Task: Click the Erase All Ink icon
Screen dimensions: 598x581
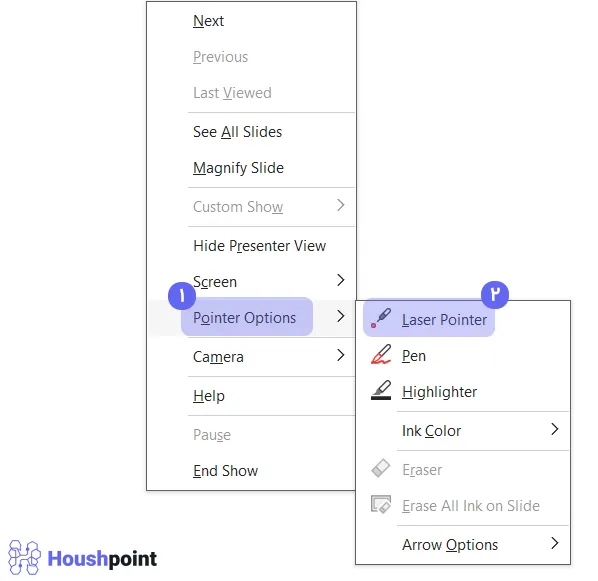Action: click(x=381, y=504)
